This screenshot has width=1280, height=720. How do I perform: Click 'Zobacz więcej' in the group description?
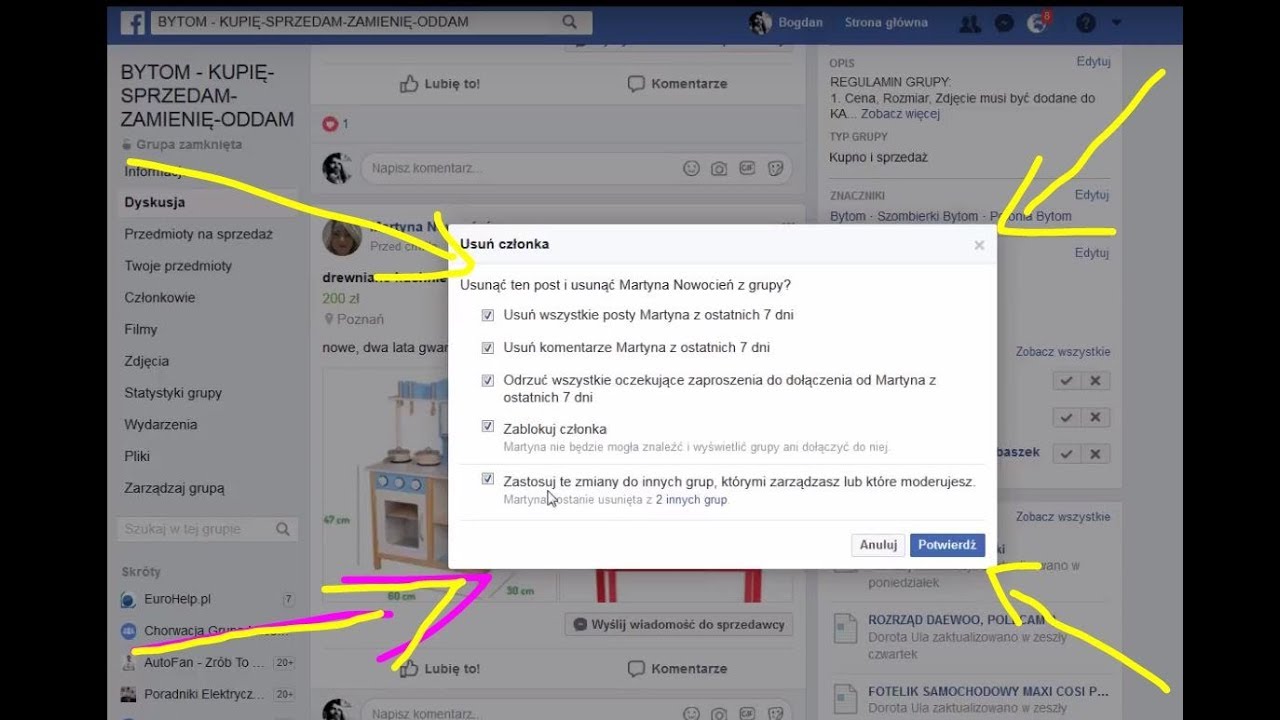[900, 113]
